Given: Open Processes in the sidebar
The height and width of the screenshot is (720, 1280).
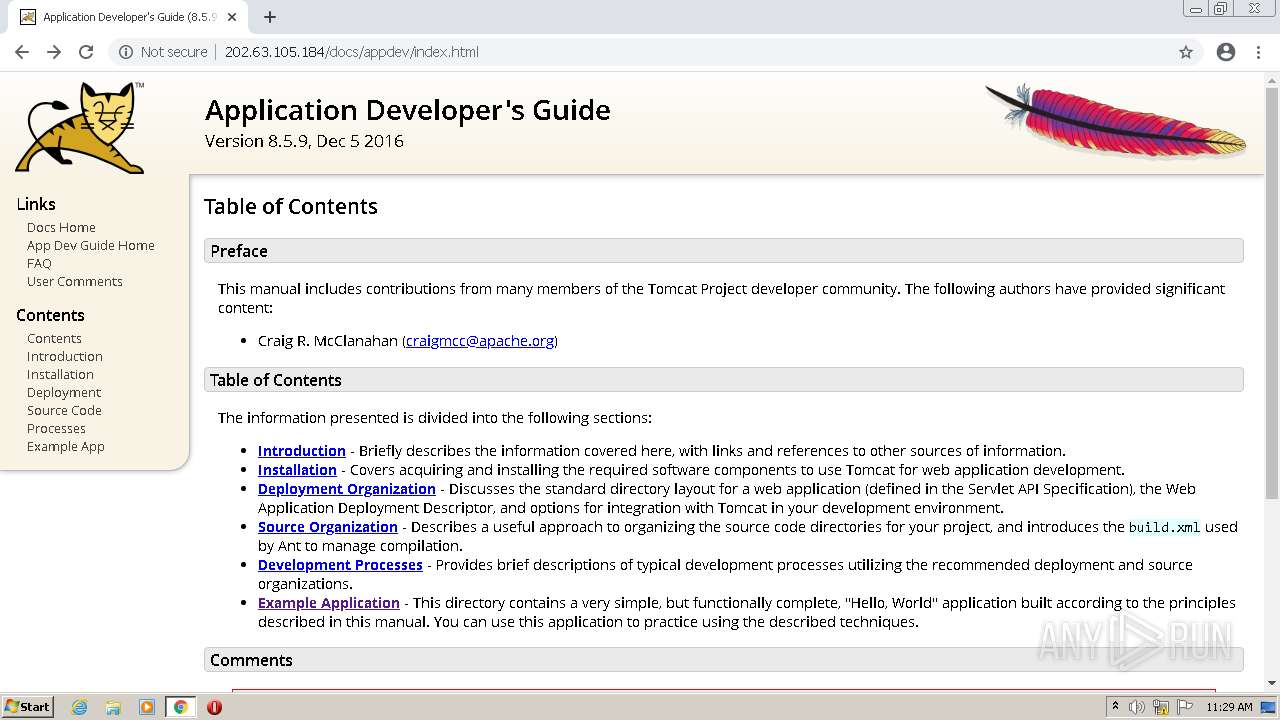Looking at the screenshot, I should click(x=56, y=428).
